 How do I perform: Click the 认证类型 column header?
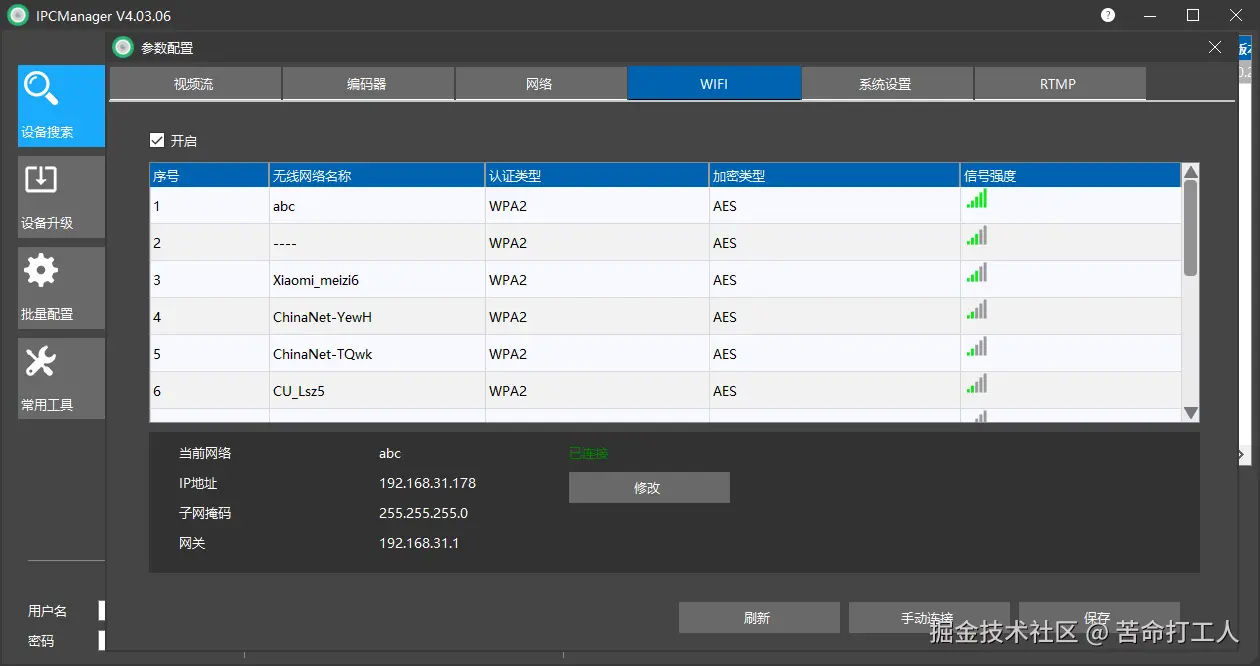597,176
